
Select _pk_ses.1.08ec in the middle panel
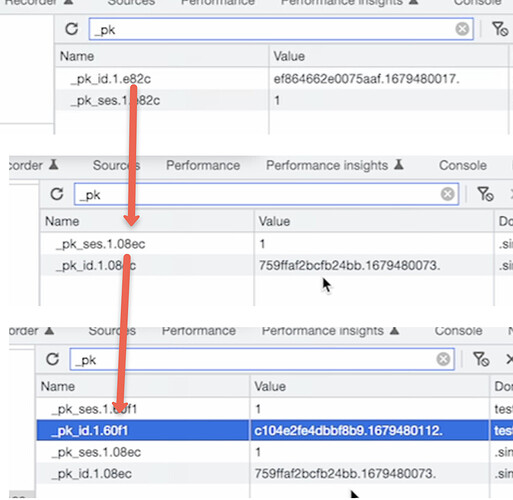pyautogui.click(x=100, y=244)
